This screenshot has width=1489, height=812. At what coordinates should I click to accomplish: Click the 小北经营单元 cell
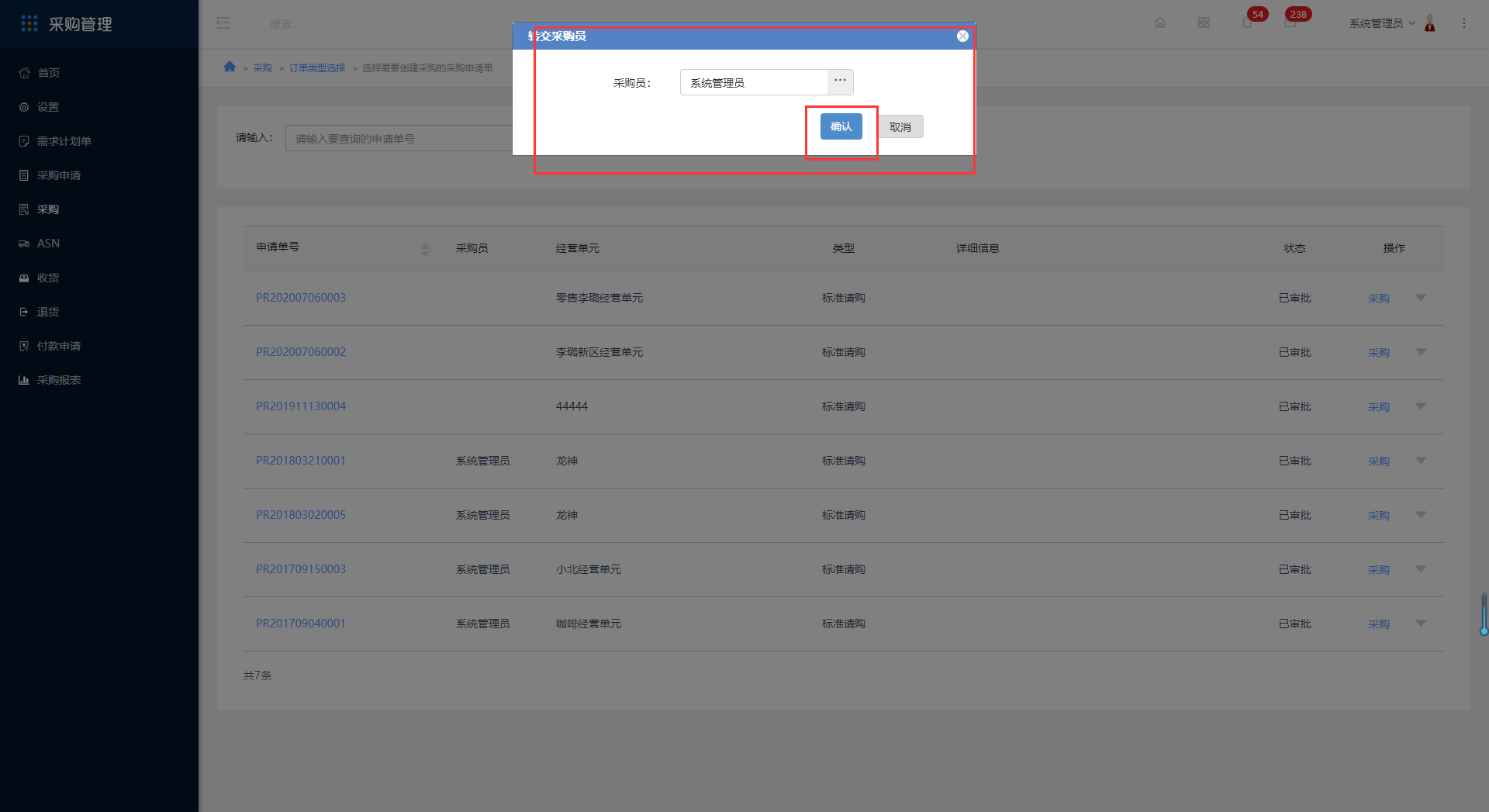tap(589, 569)
